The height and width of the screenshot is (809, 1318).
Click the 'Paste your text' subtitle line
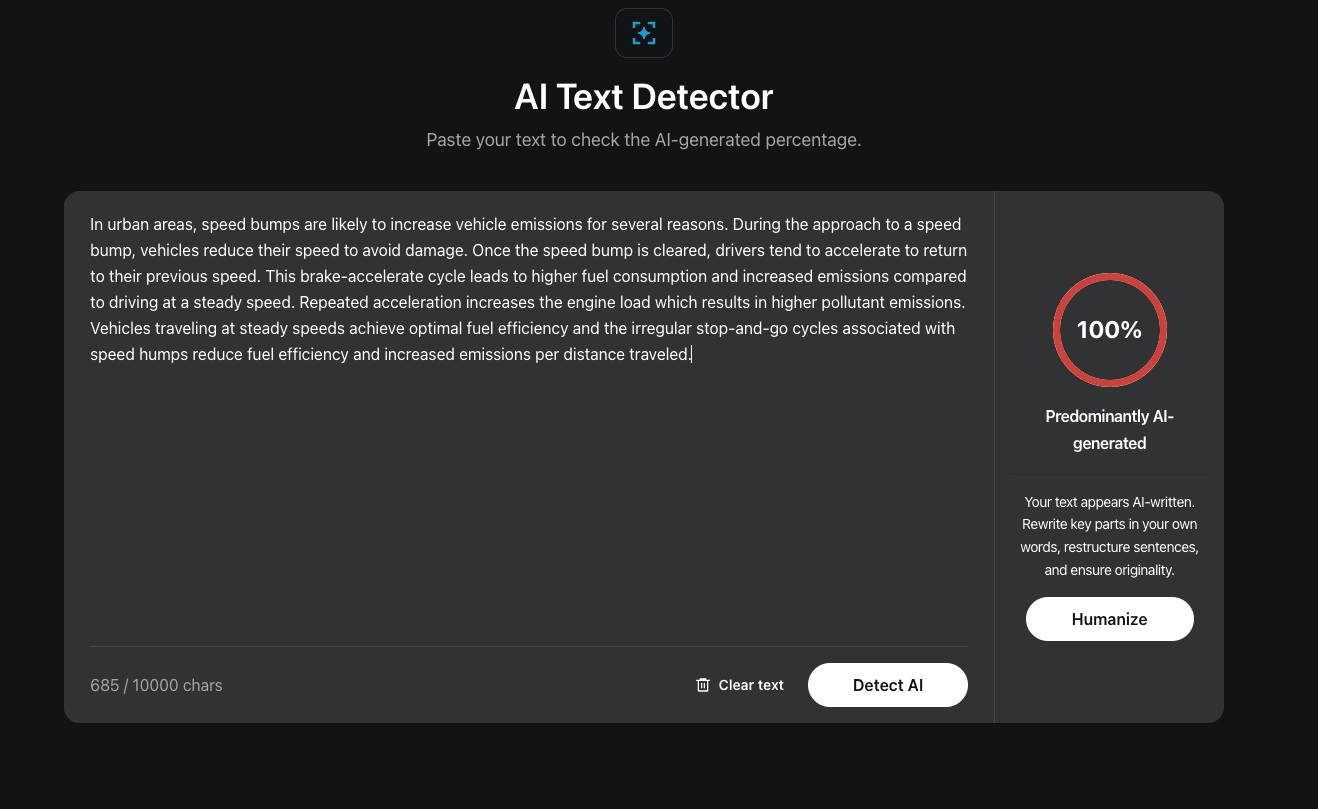(x=644, y=140)
